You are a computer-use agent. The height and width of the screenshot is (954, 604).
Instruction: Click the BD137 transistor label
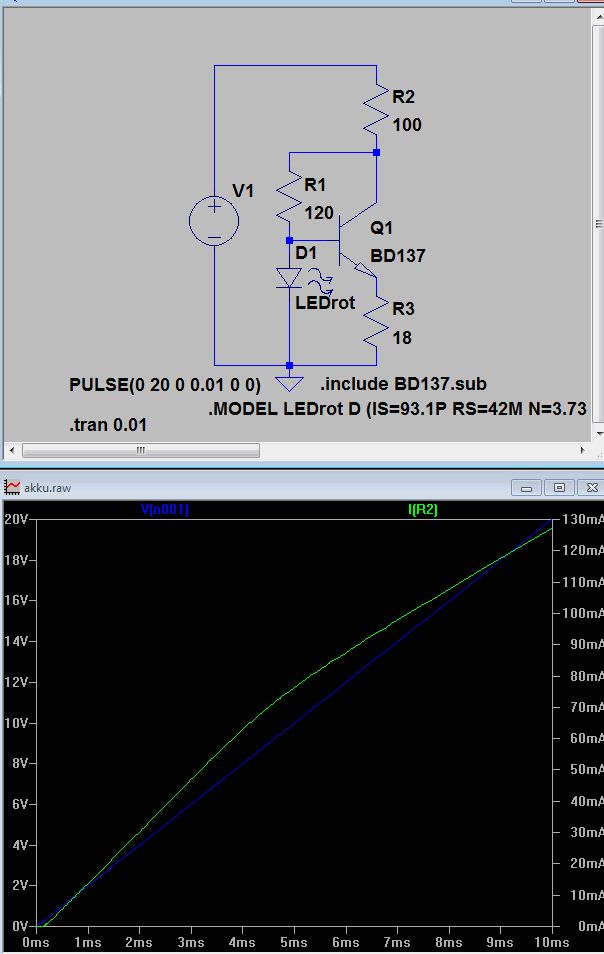click(x=398, y=256)
